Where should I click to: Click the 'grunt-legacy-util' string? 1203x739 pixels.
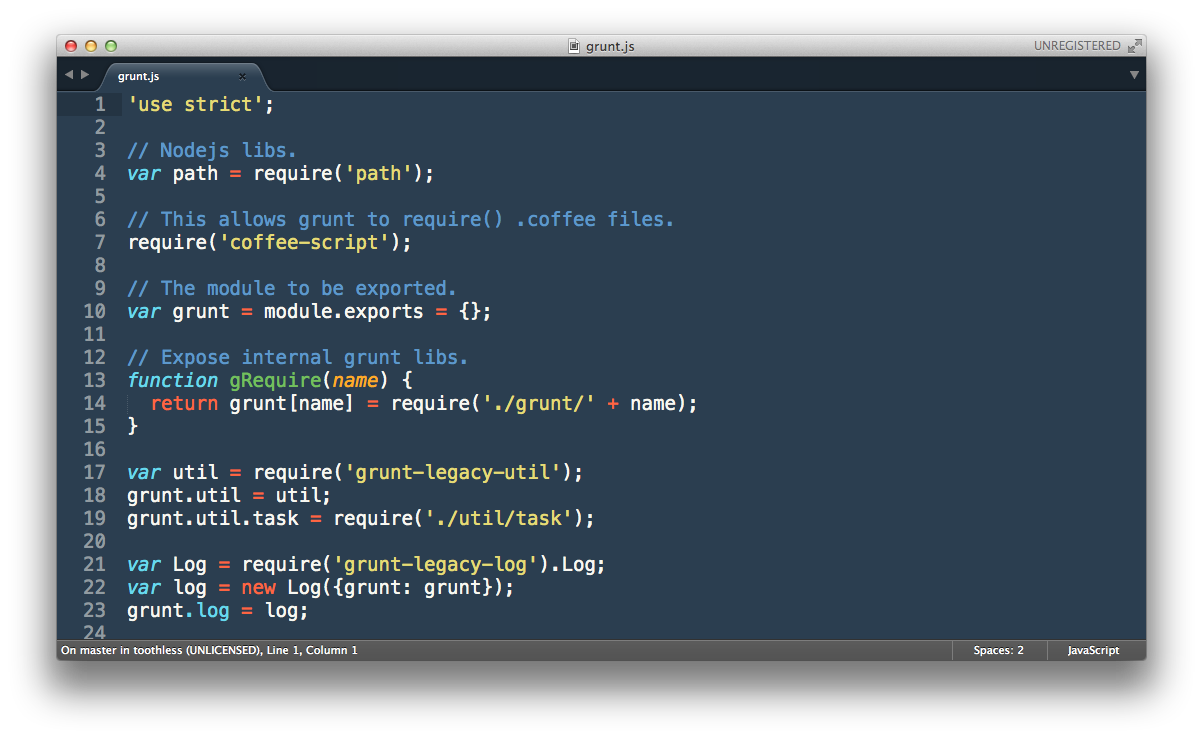pyautogui.click(x=452, y=472)
